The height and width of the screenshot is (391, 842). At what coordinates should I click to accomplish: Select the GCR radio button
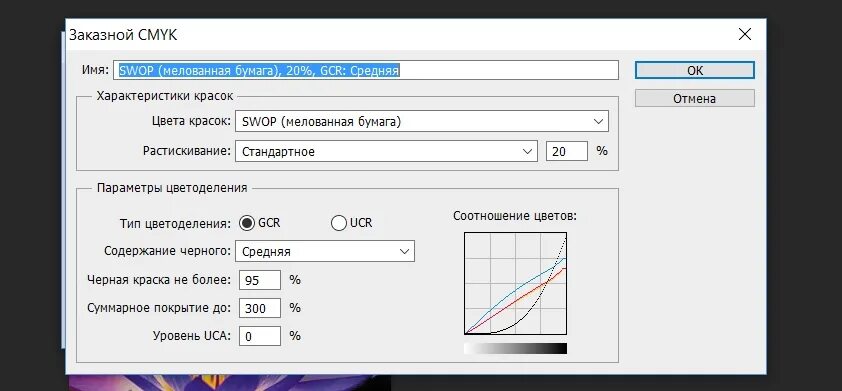pos(247,223)
